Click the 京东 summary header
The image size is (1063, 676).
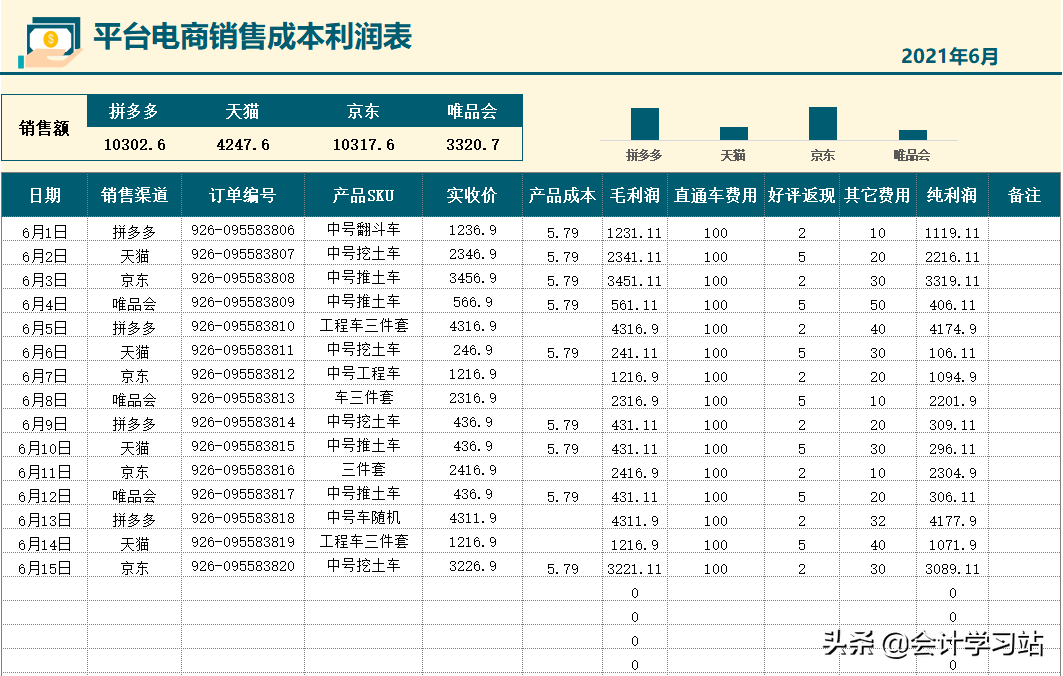(363, 111)
